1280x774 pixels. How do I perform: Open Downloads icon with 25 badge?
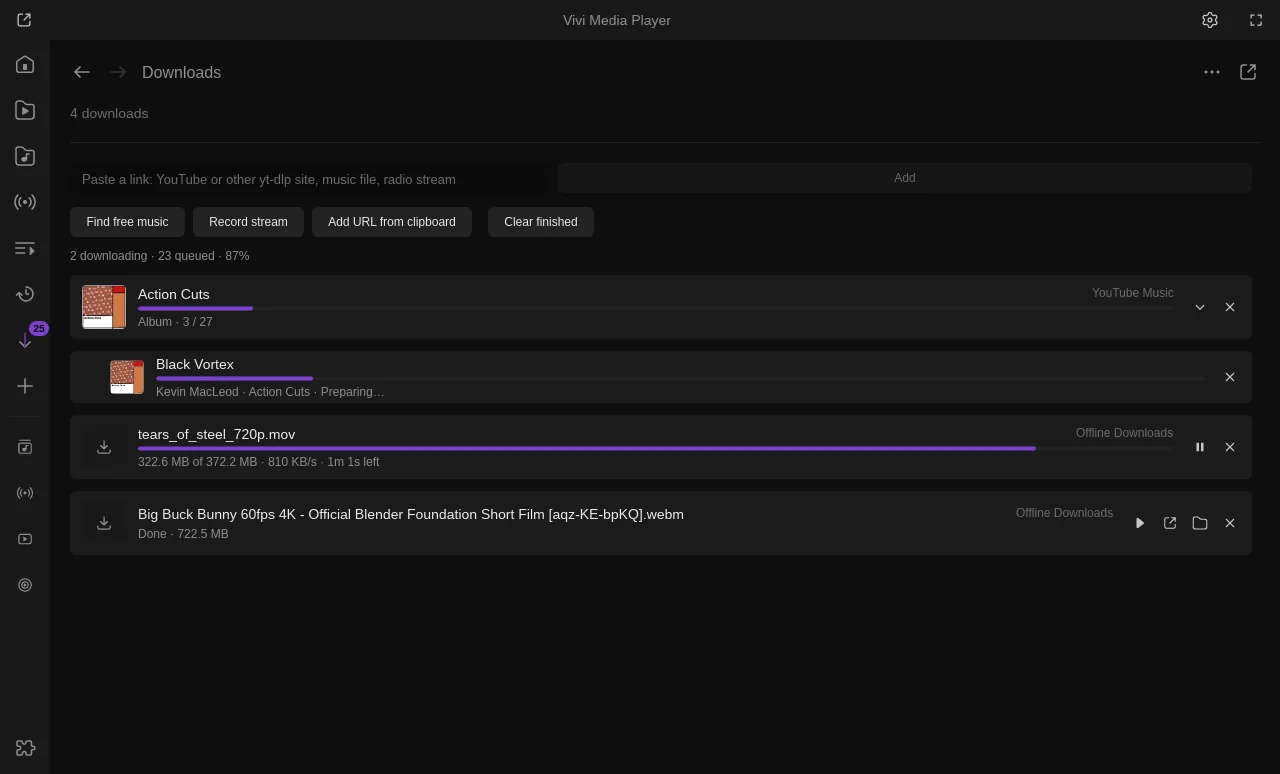[x=25, y=340]
